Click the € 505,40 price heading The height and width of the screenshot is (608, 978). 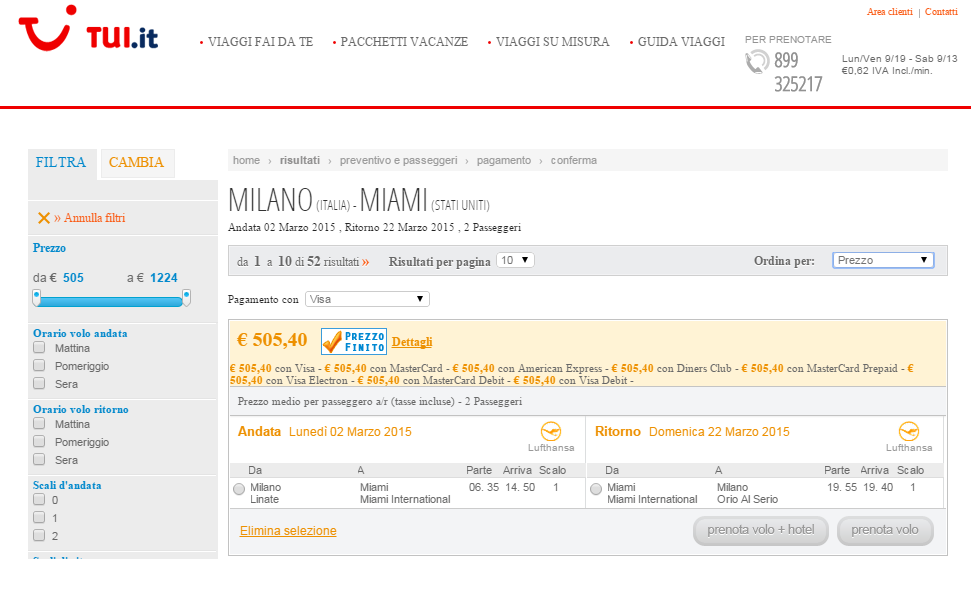(272, 340)
